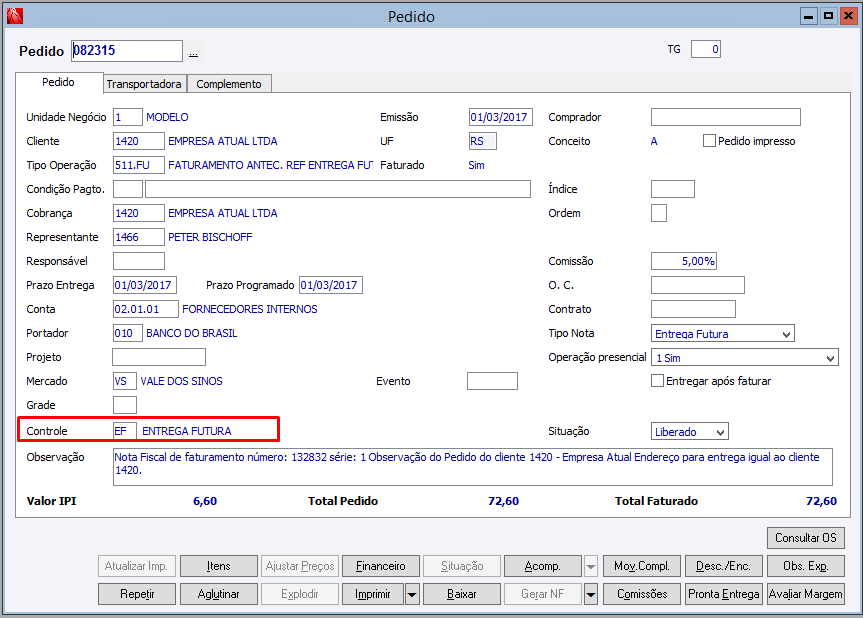
Task: Open the Comissões button
Action: pyautogui.click(x=642, y=594)
